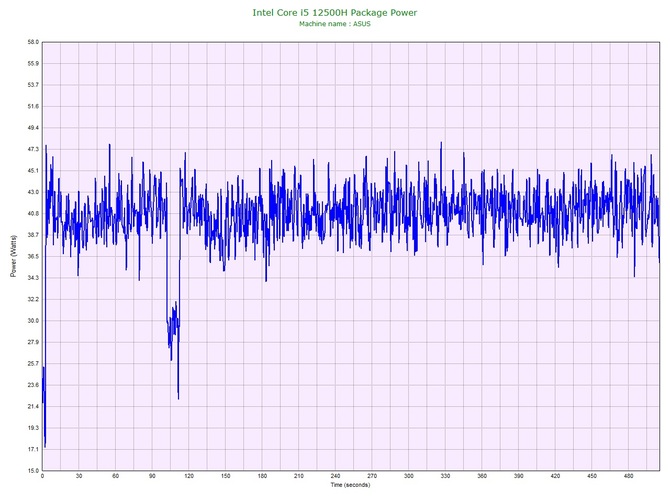The image size is (670, 502).
Task: Click the 480 seconds time axis tick
Action: pos(629,476)
